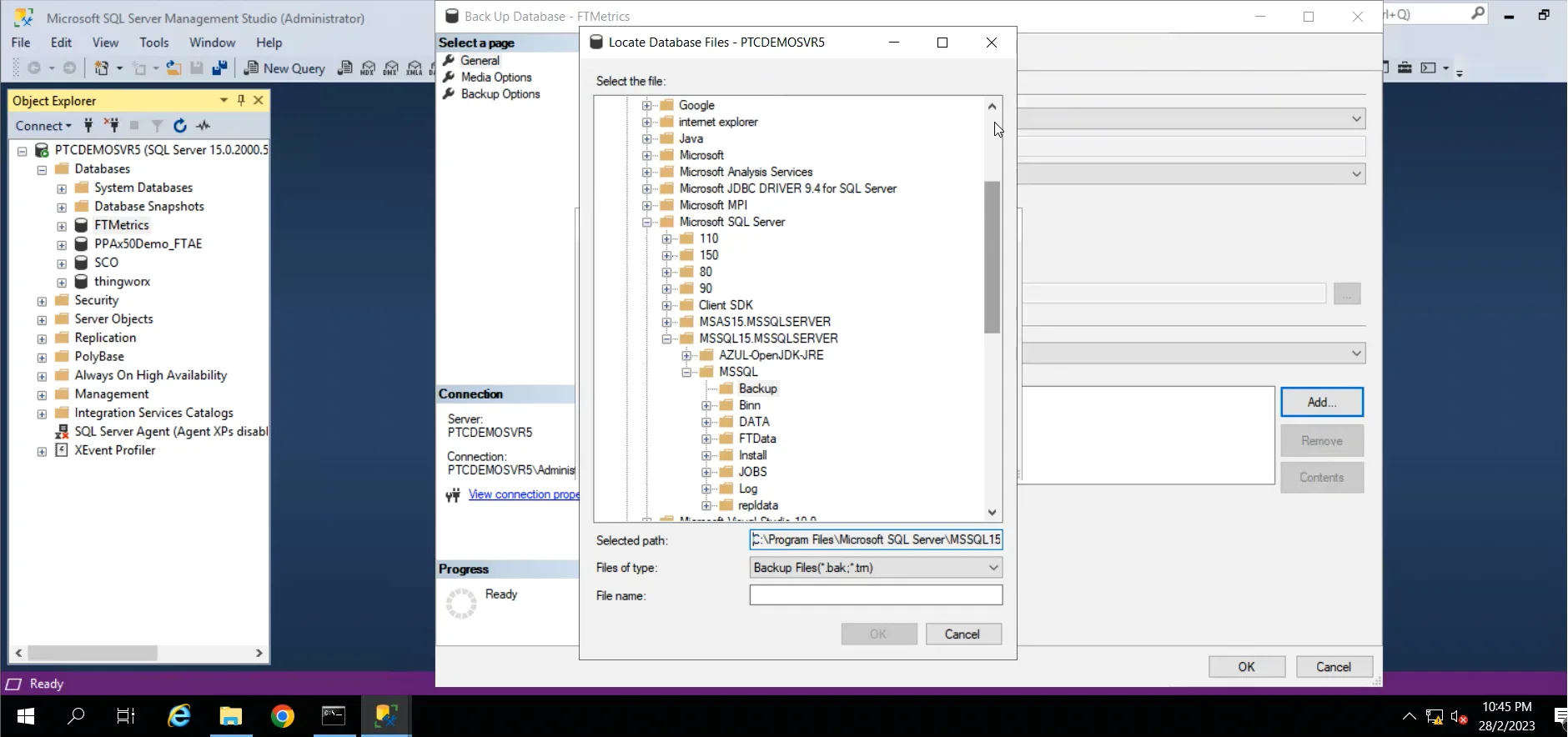This screenshot has width=1568, height=737.
Task: Click the file tree vertical scrollbar thumb
Action: point(992,257)
